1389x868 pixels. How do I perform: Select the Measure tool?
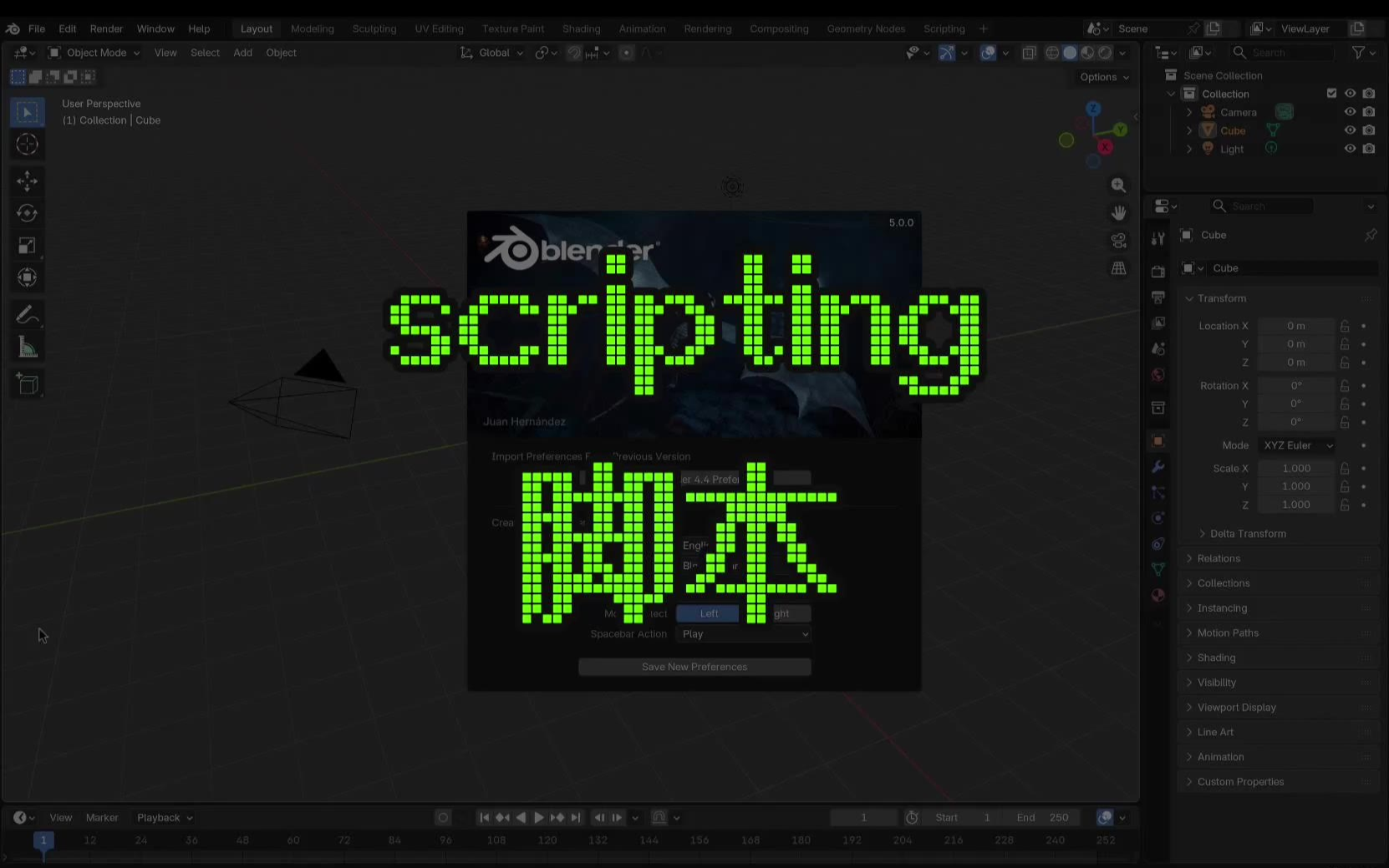(27, 348)
